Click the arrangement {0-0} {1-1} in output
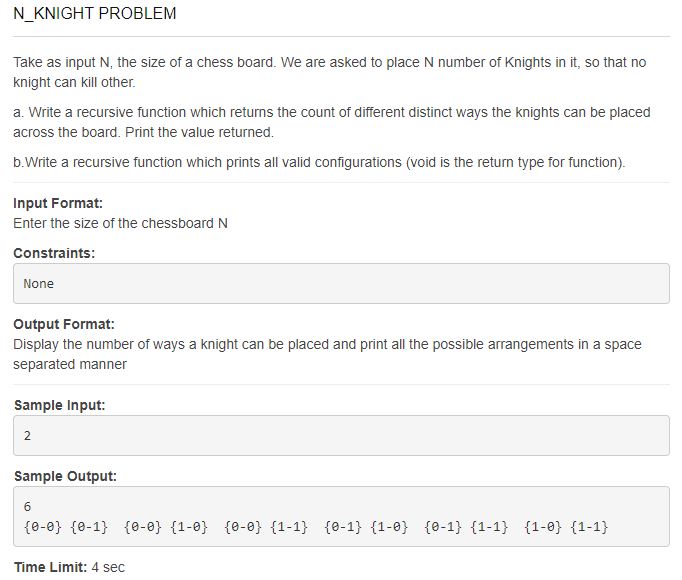The image size is (682, 580). (266, 527)
